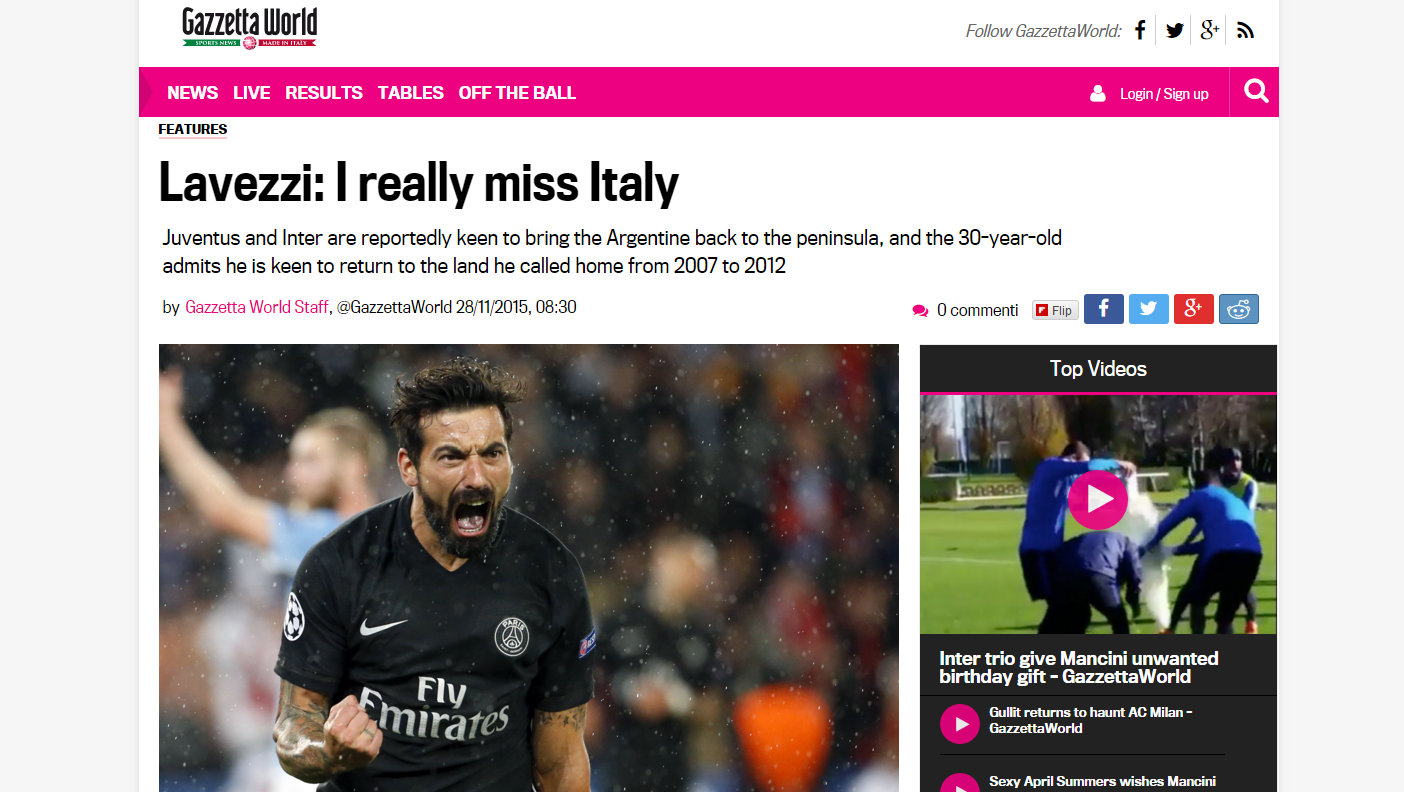Click the search magnifier icon
Image resolution: width=1404 pixels, height=792 pixels.
(1256, 92)
